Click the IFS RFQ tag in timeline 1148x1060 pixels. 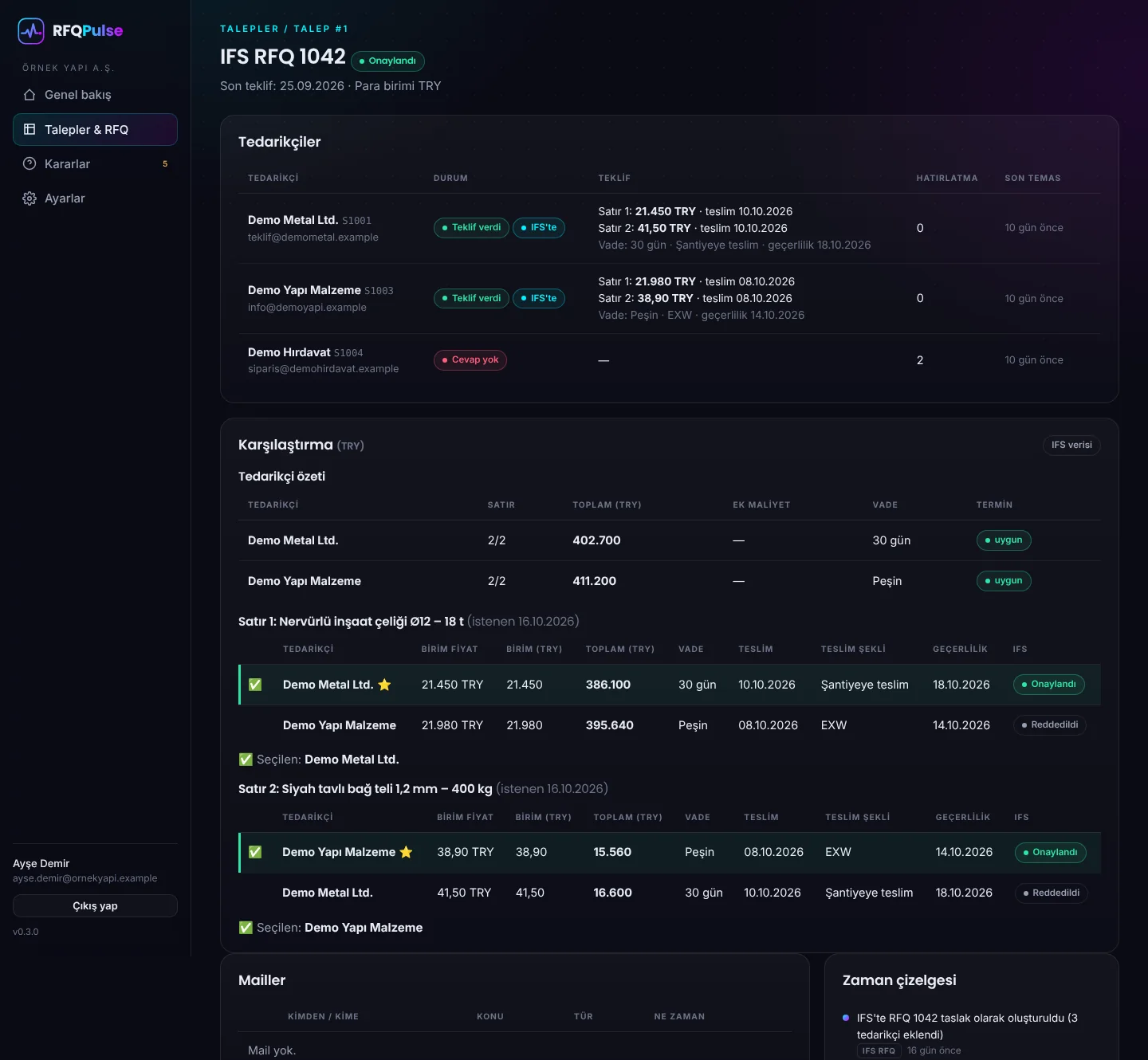pos(879,1051)
